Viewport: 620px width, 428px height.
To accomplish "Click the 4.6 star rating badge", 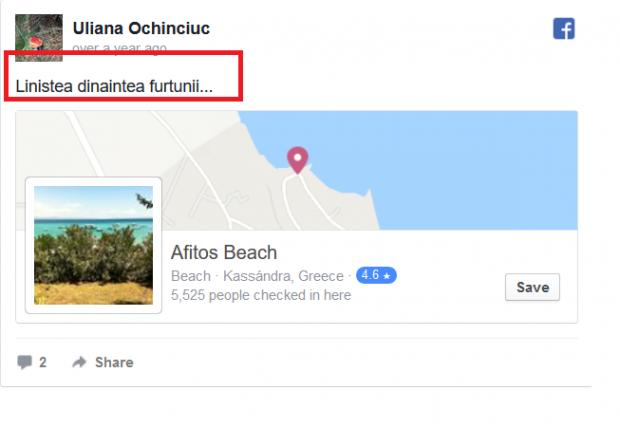I will [x=376, y=275].
